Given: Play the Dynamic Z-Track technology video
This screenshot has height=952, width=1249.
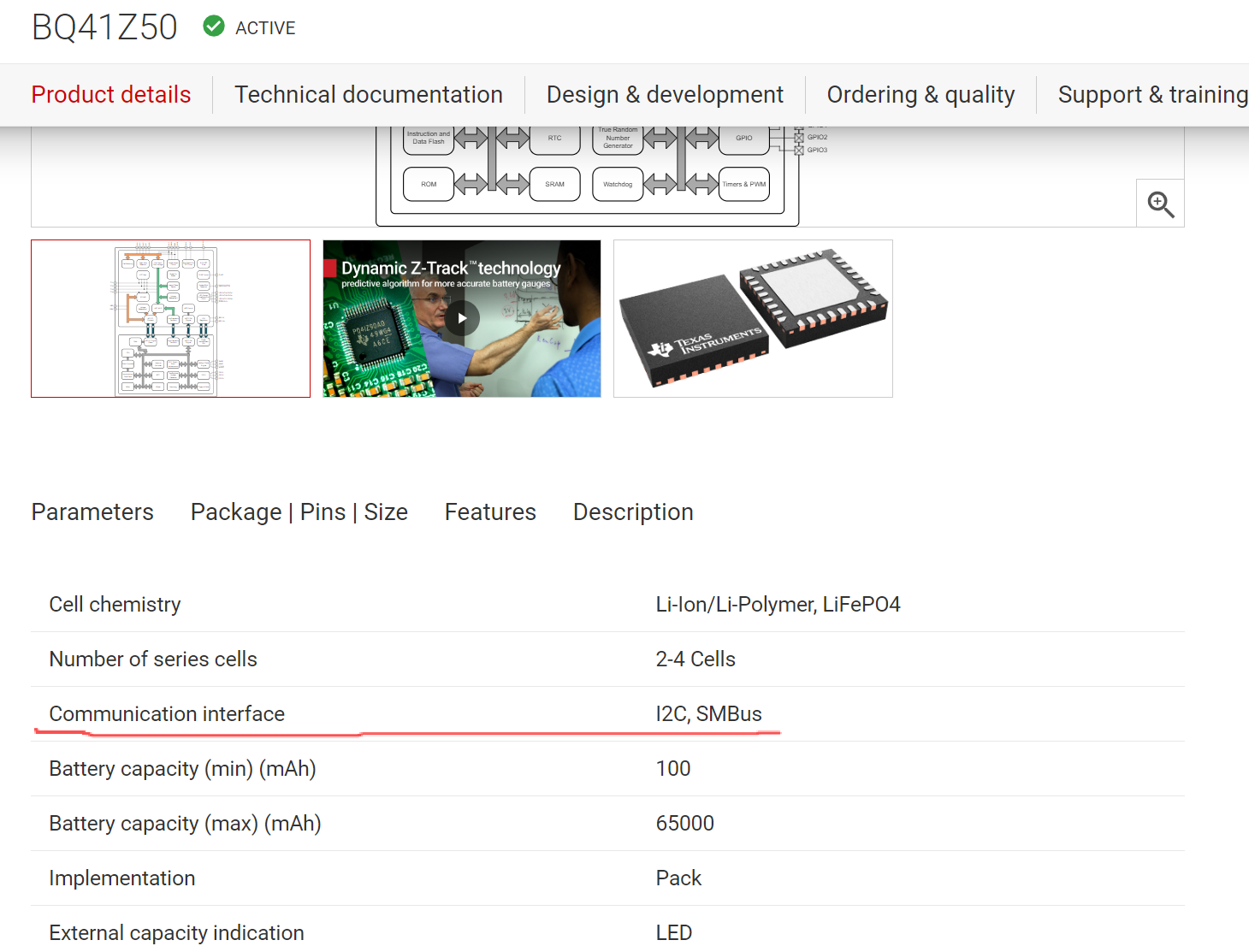Looking at the screenshot, I should [x=462, y=318].
